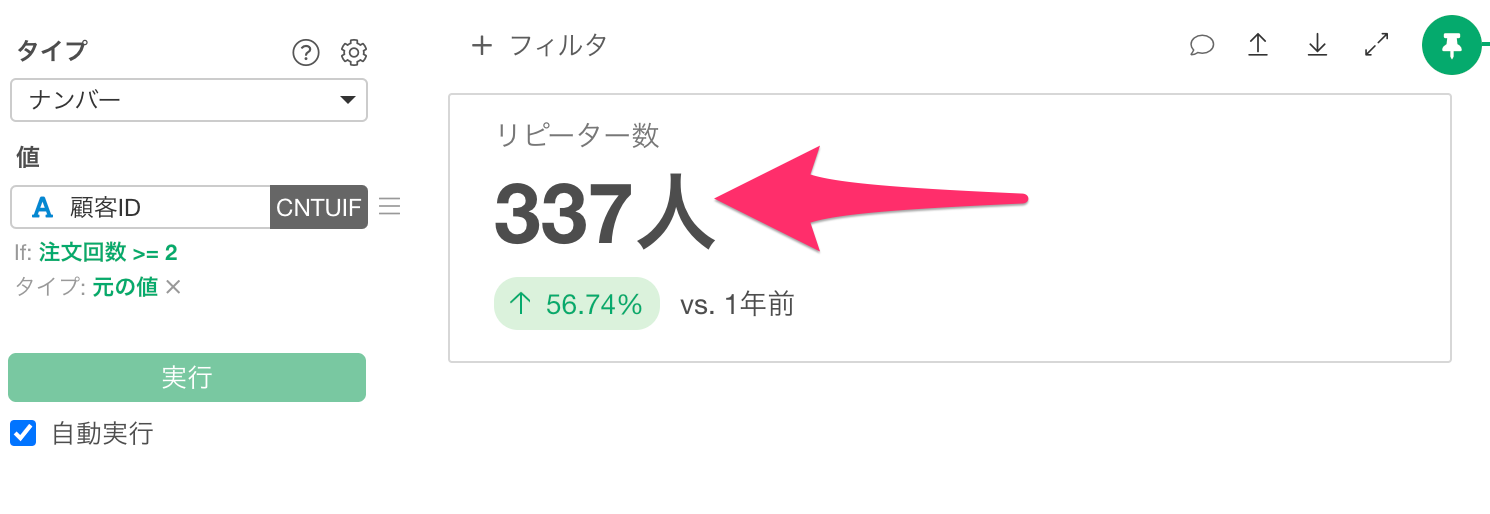Open the CNTUIF aggregation function selector
Viewport: 1490px width, 514px height.
319,207
